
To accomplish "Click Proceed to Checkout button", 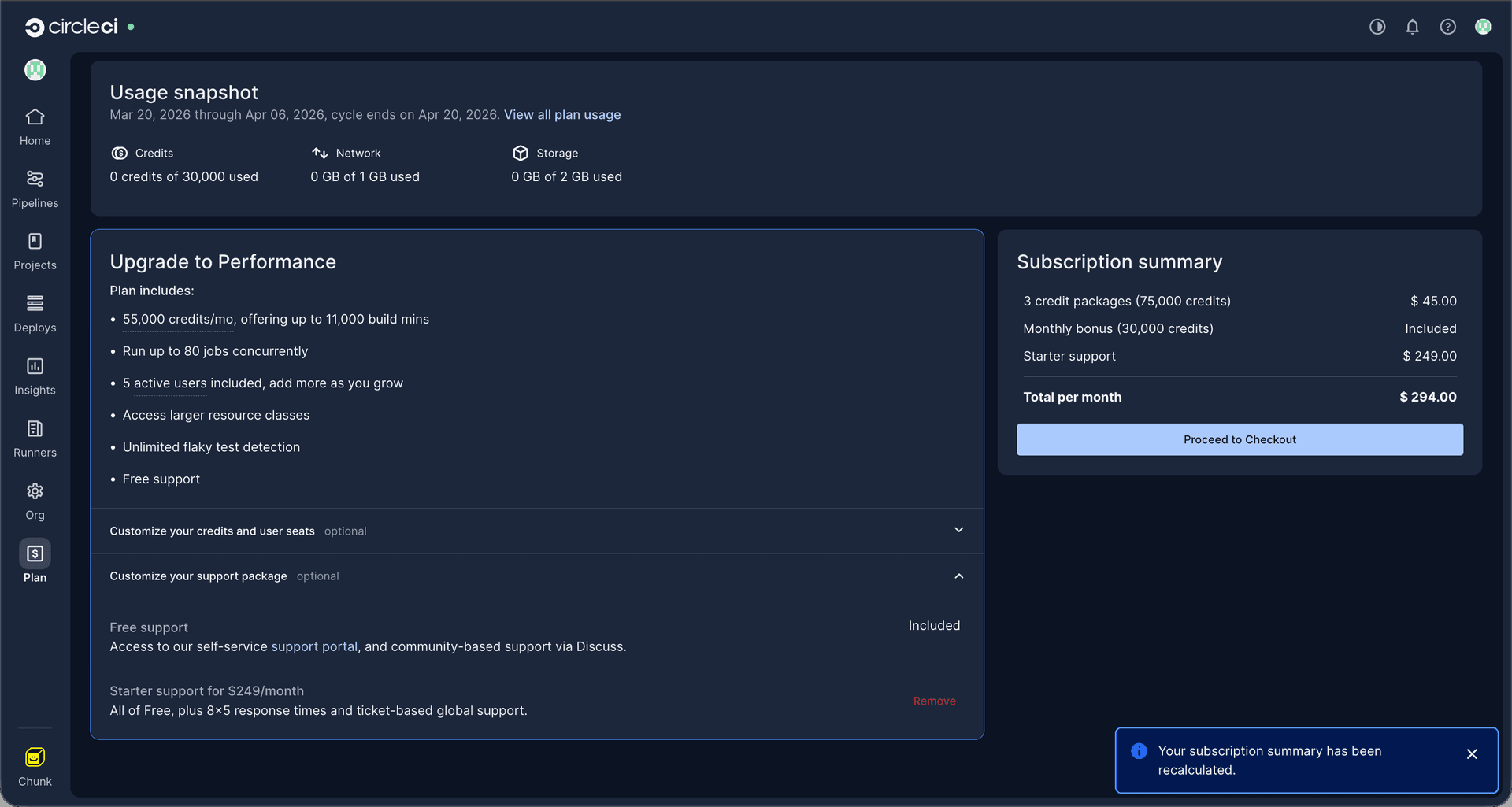I will point(1240,439).
